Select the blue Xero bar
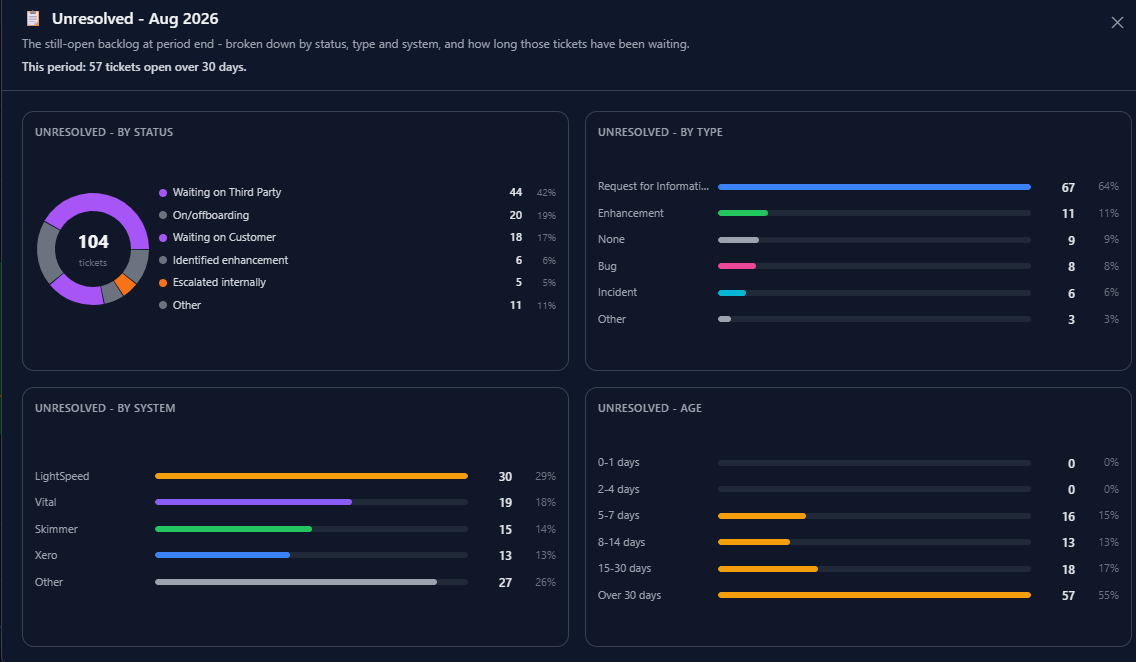Screen dimensions: 1136x662 click(x=222, y=555)
